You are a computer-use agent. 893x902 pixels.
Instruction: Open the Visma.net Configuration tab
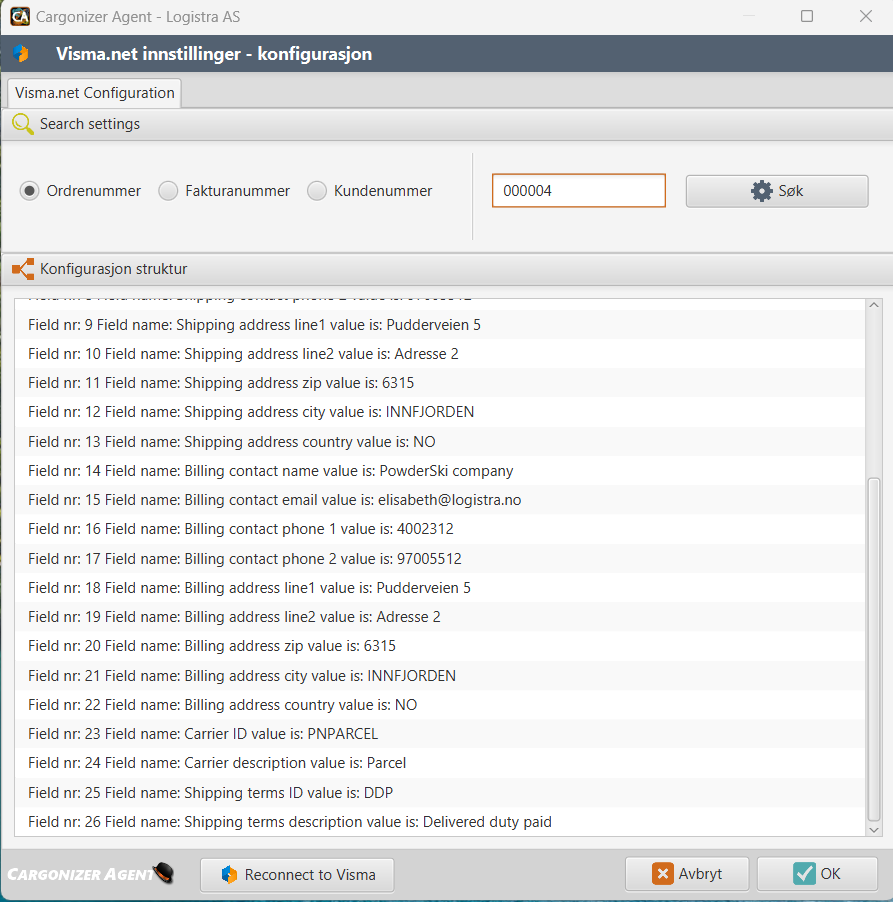click(95, 93)
